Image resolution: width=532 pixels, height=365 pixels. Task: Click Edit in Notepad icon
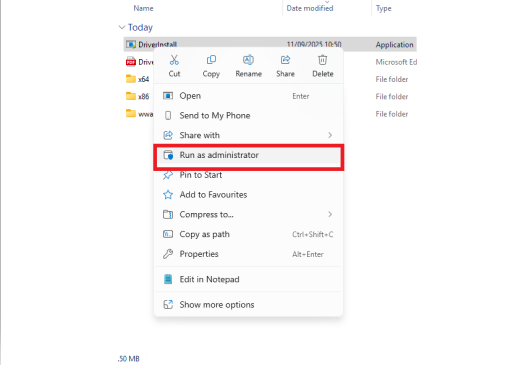coord(168,279)
